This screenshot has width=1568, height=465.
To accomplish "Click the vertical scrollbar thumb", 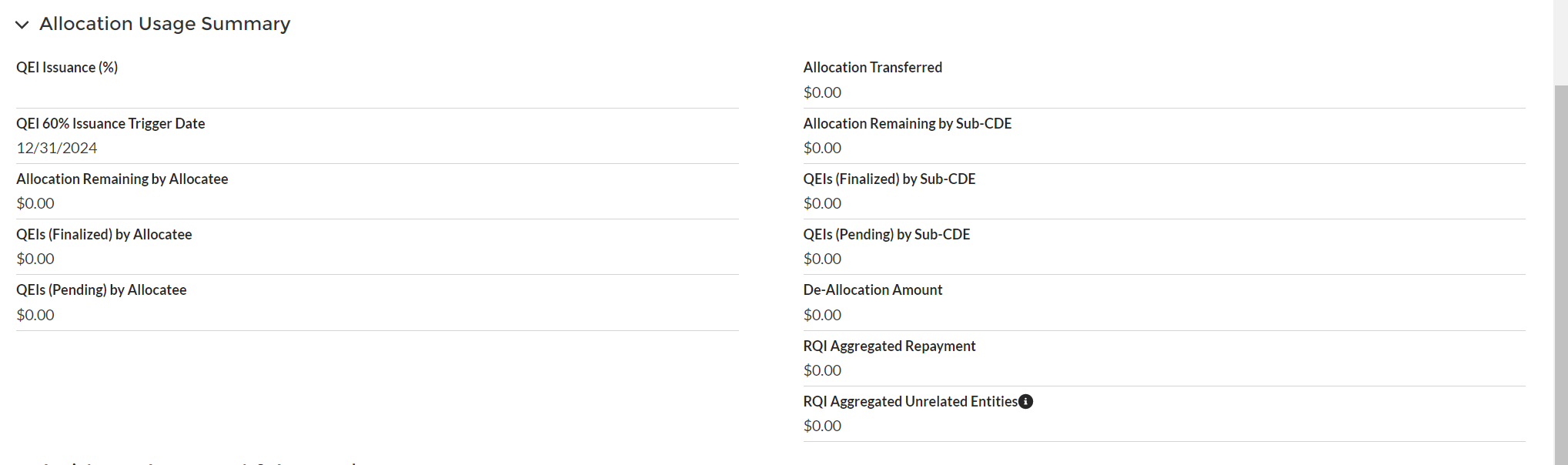I will point(1560,269).
